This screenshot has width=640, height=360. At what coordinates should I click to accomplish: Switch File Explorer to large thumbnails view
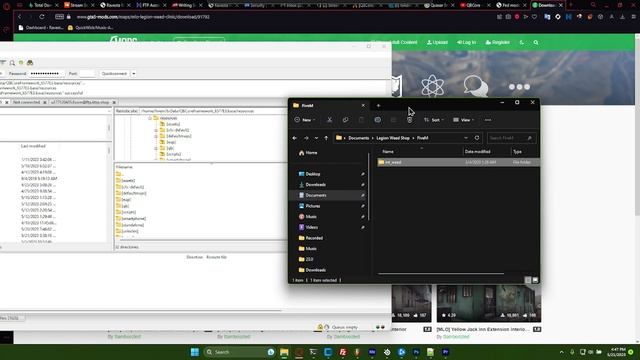535,280
